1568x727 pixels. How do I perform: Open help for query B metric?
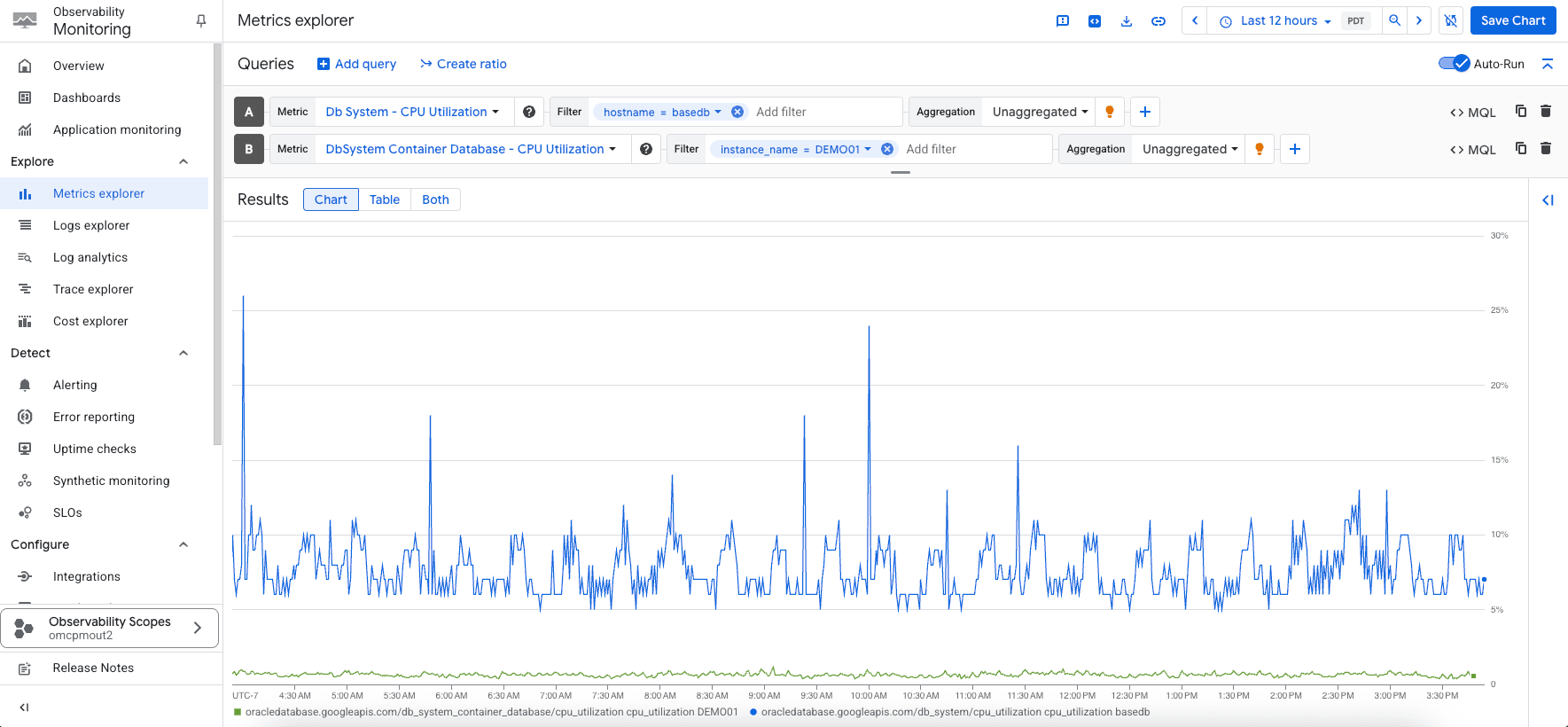click(x=646, y=149)
